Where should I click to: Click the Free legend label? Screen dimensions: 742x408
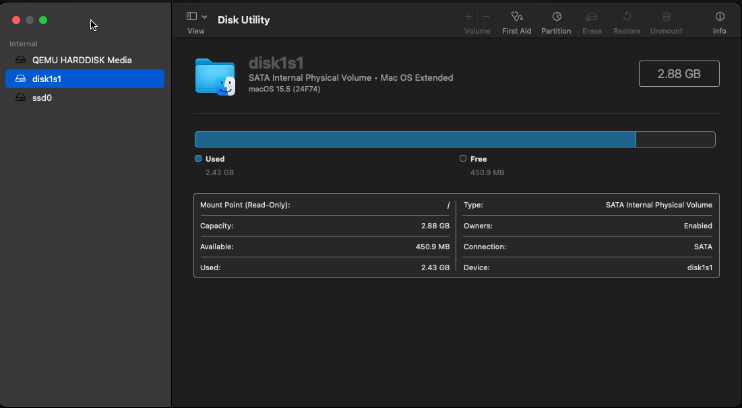(x=478, y=159)
